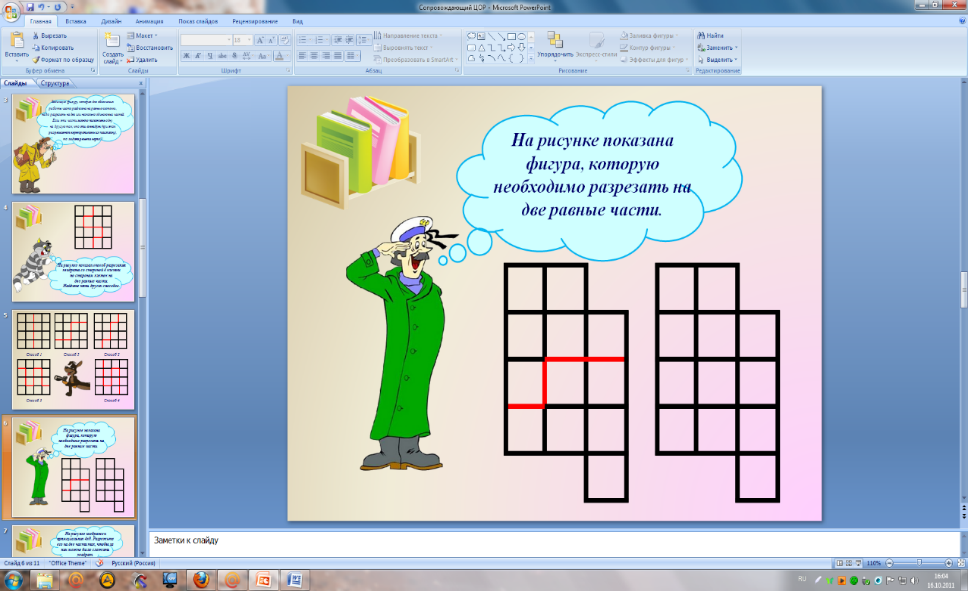
Task: Switch to the Вставка ribbon tab
Action: tap(75, 21)
